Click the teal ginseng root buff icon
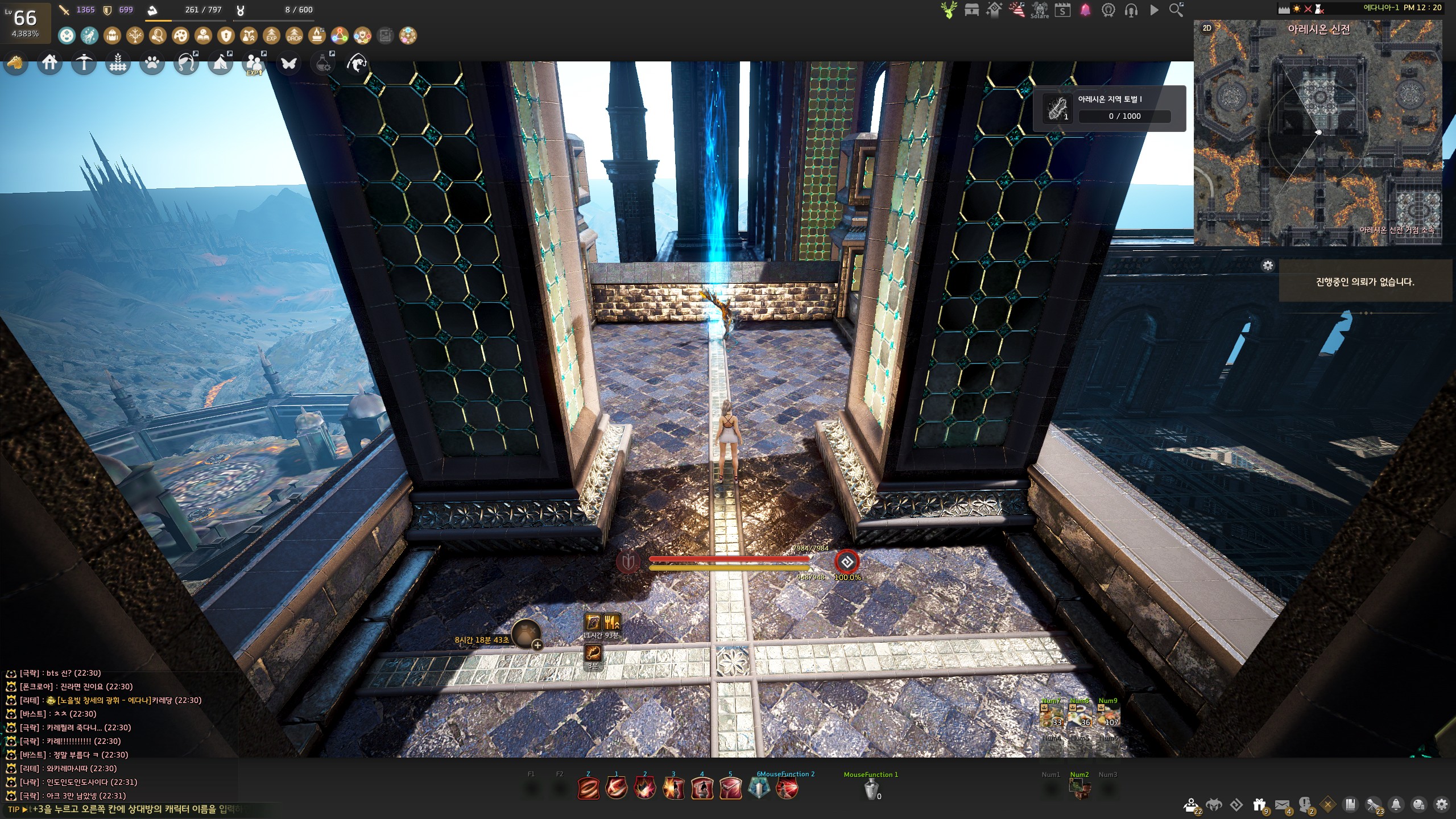This screenshot has height=819, width=1456. pos(89,36)
